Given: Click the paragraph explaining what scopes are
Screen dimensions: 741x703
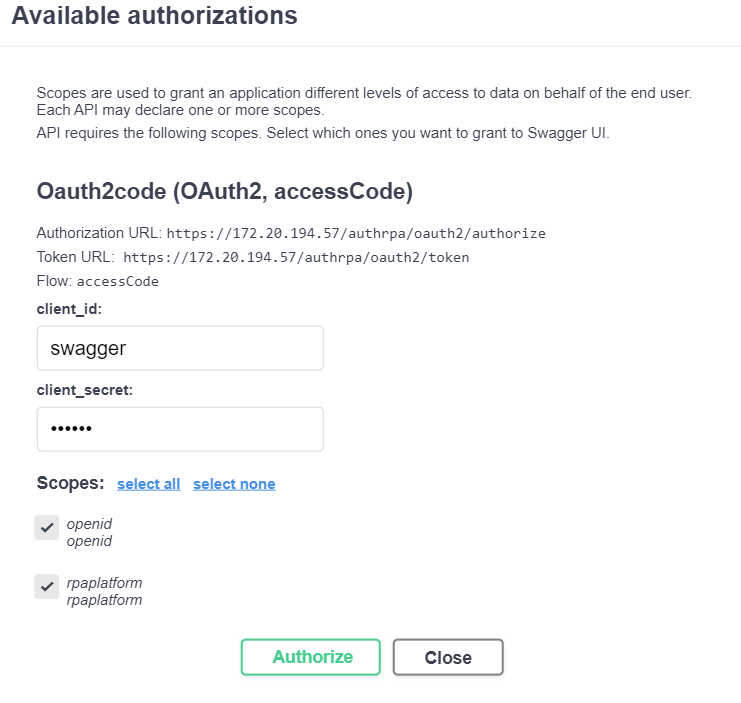Looking at the screenshot, I should [x=364, y=101].
